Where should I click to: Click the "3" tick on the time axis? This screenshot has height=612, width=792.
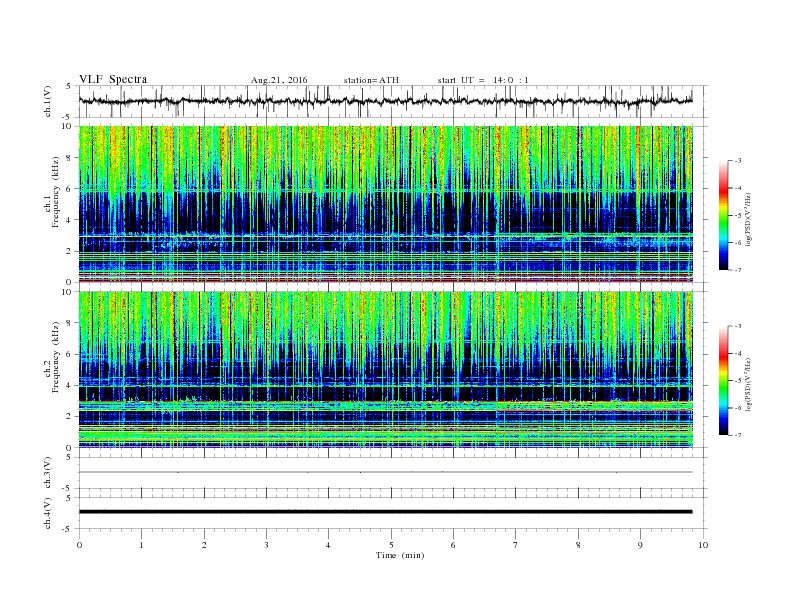pos(266,545)
